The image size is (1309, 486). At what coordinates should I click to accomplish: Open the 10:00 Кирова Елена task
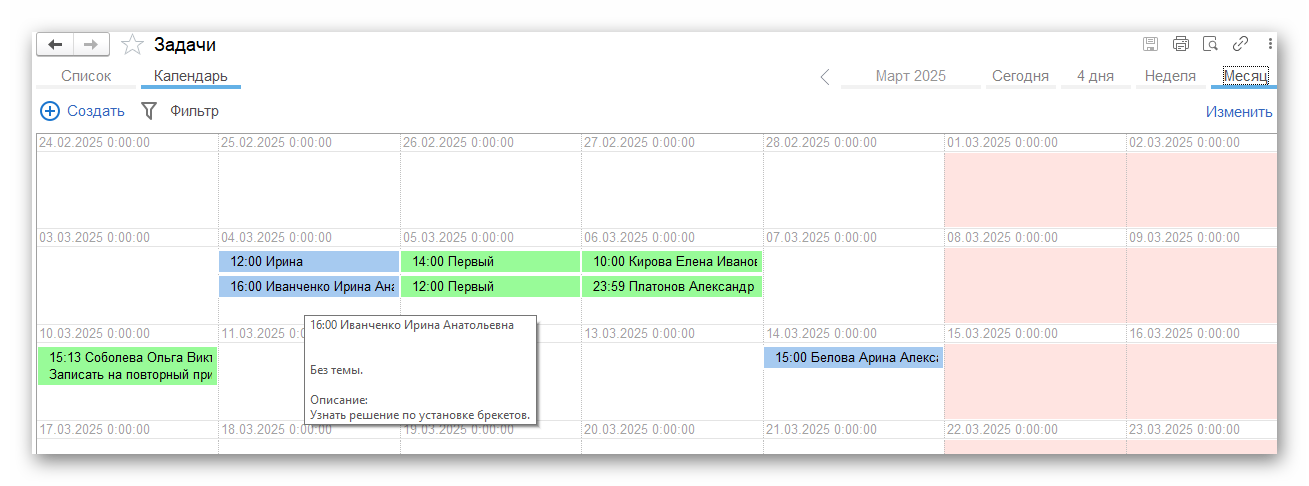(x=671, y=261)
